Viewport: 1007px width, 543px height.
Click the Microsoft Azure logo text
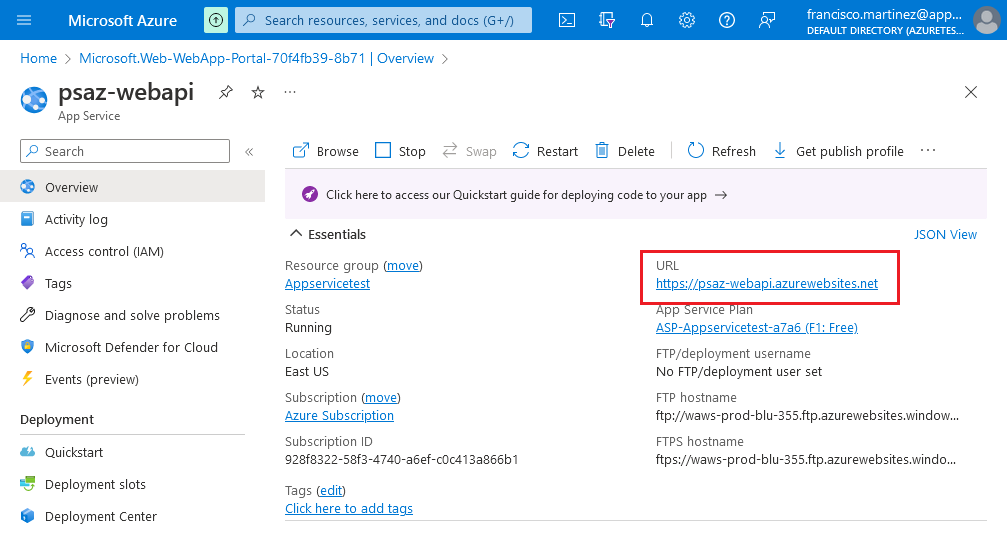coord(123,21)
